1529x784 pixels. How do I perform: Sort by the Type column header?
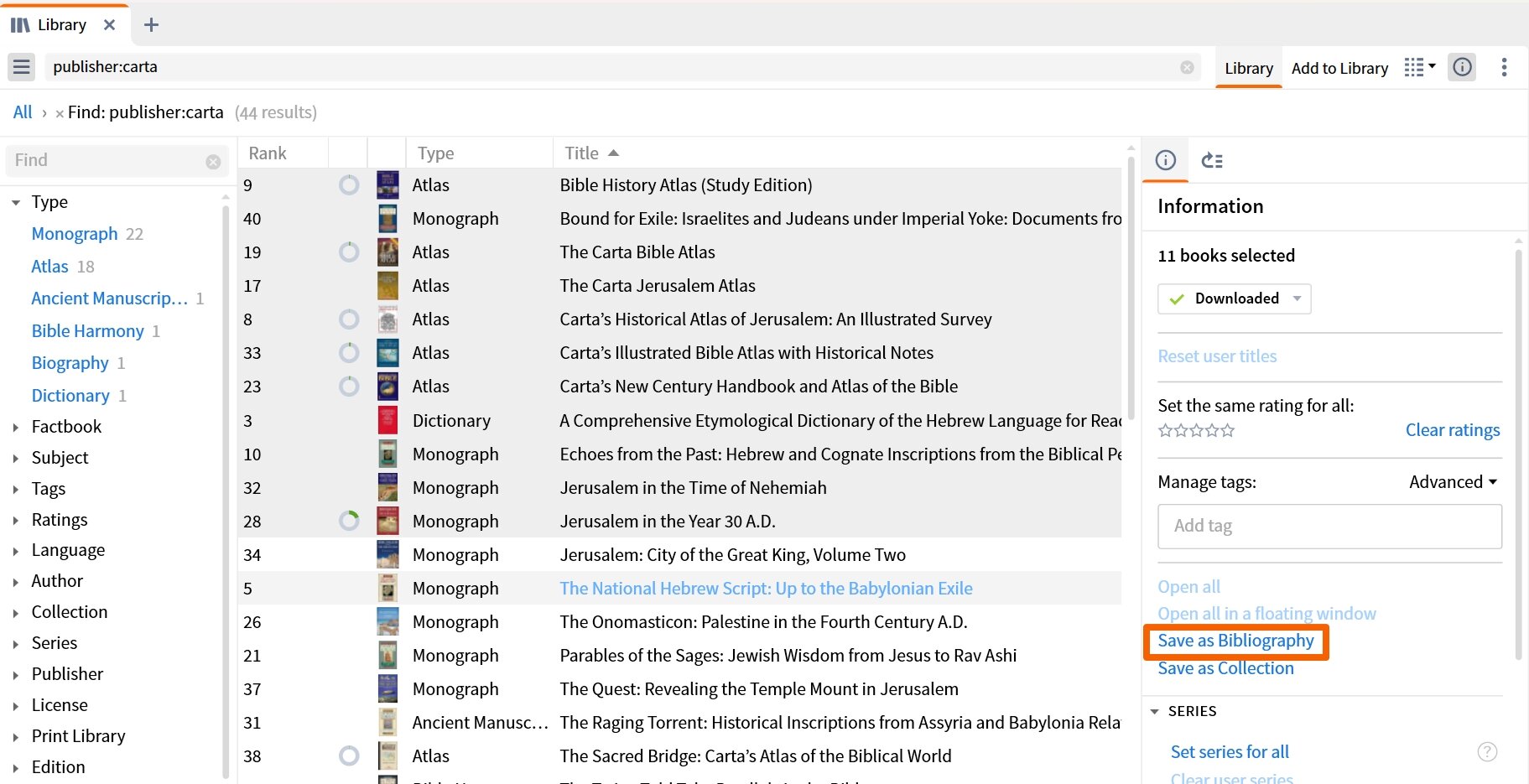[436, 153]
